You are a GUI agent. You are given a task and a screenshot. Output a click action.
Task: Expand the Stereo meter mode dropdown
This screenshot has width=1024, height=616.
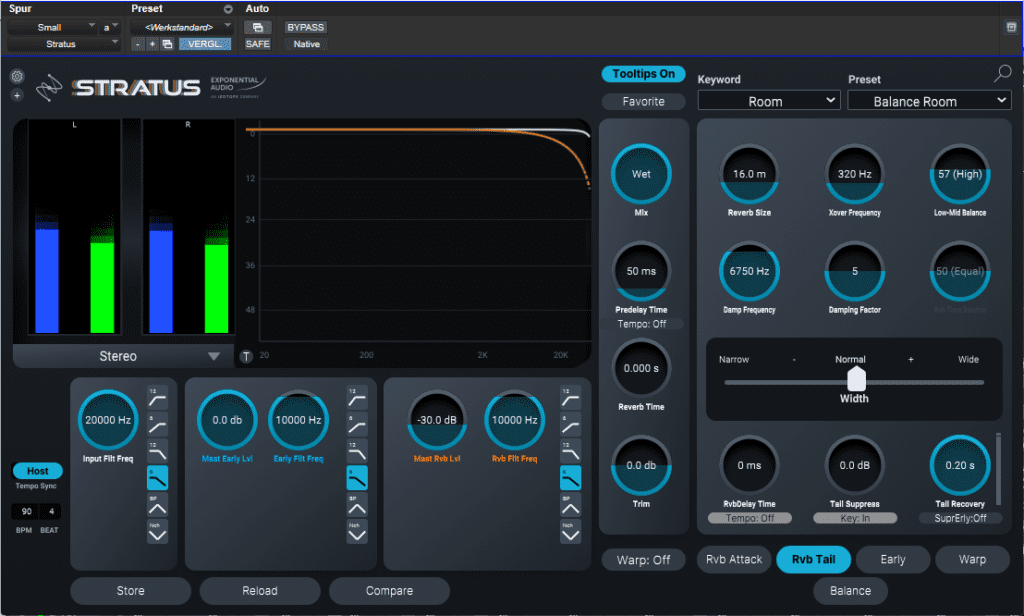(119, 356)
